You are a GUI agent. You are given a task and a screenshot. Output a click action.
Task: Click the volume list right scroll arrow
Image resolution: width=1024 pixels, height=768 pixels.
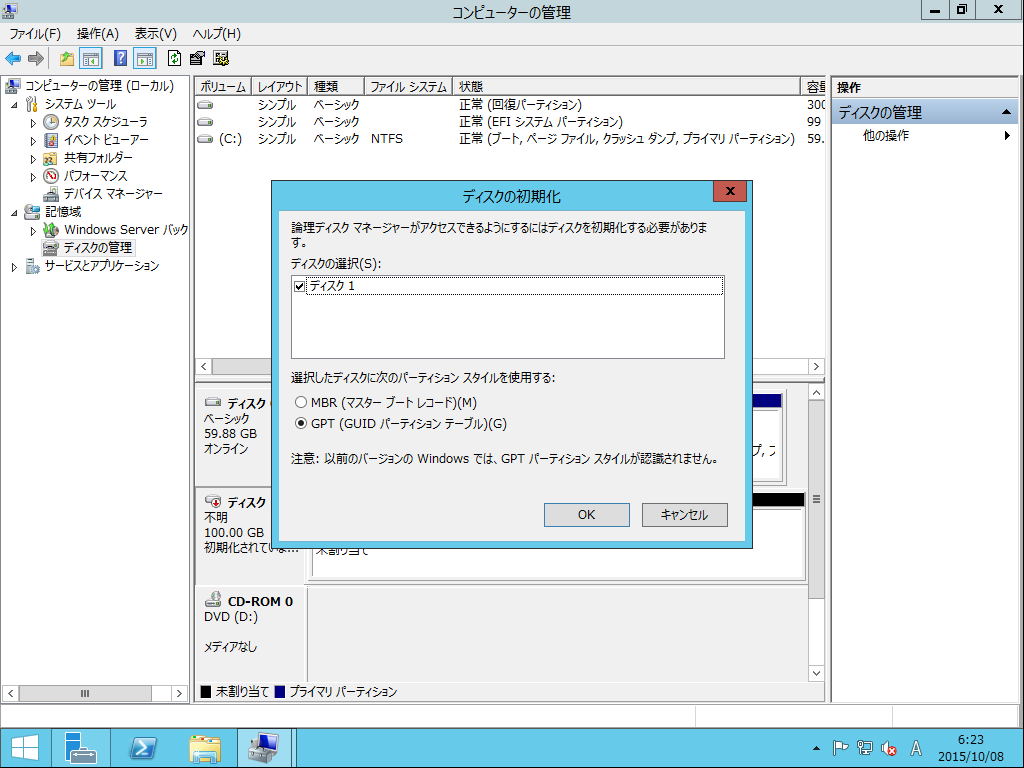(x=816, y=366)
